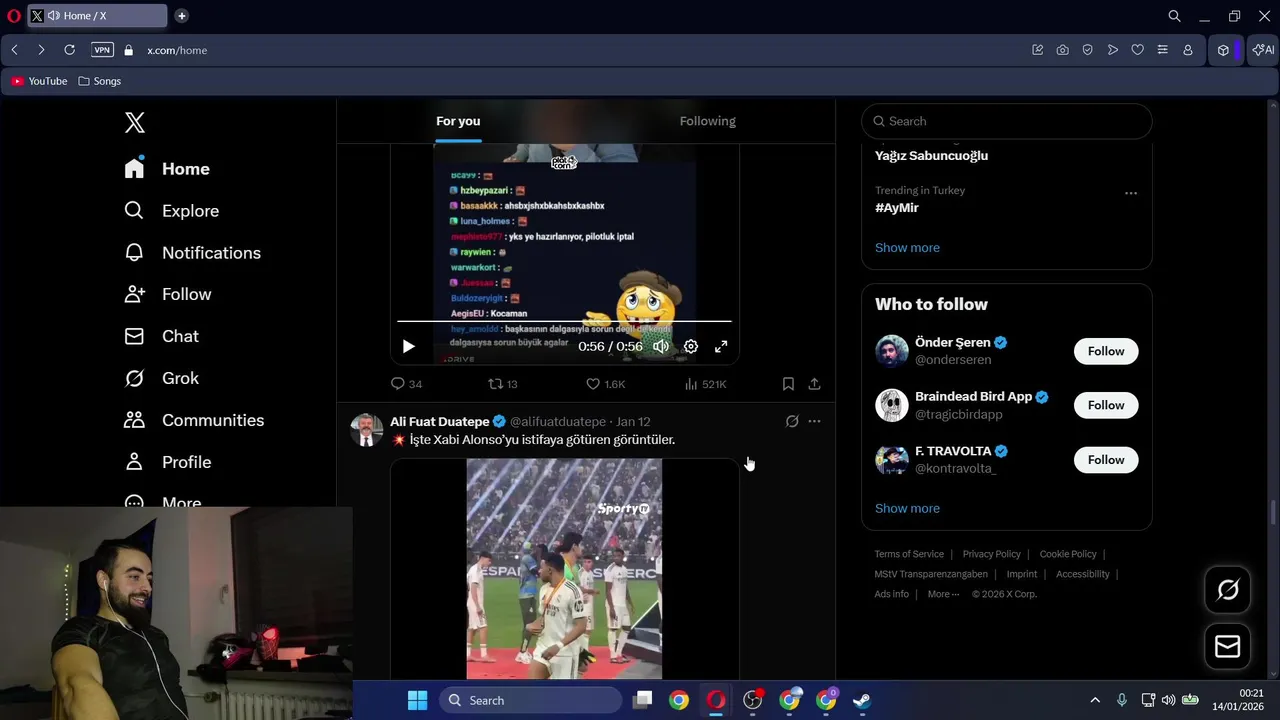Viewport: 1280px width, 720px height.
Task: Open the YouTube bookmark
Action: [40, 81]
